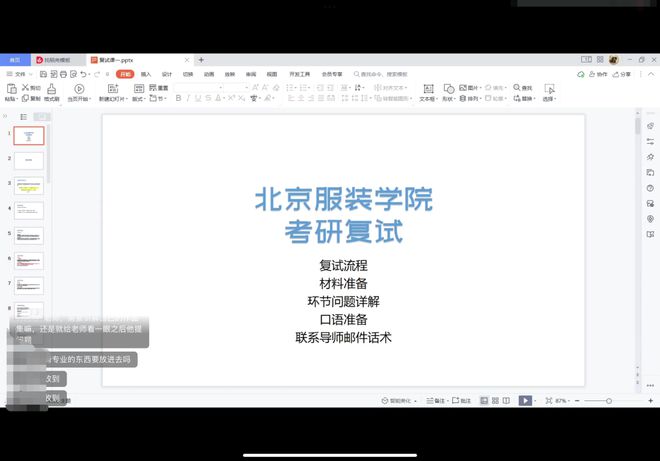Image resolution: width=660 pixels, height=461 pixels.
Task: Open a new document tab with plus
Action: pos(201,60)
